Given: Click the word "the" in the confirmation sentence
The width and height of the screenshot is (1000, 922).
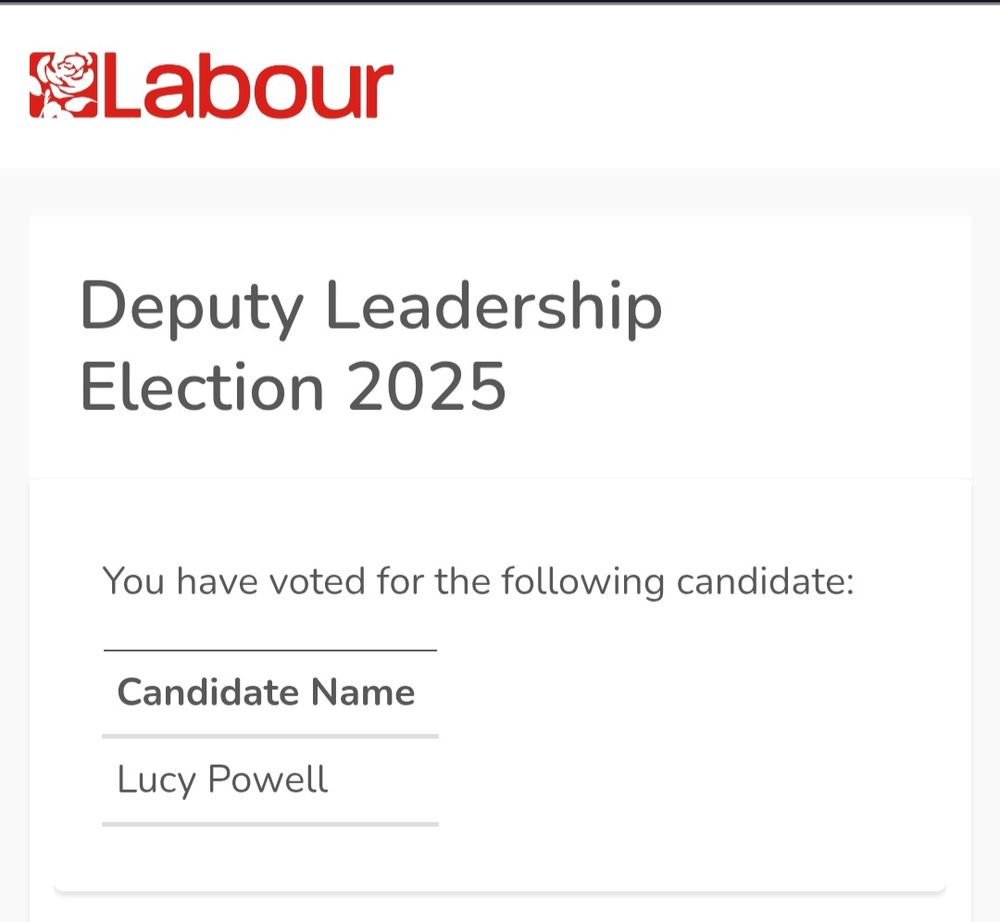Looking at the screenshot, I should tap(462, 581).
